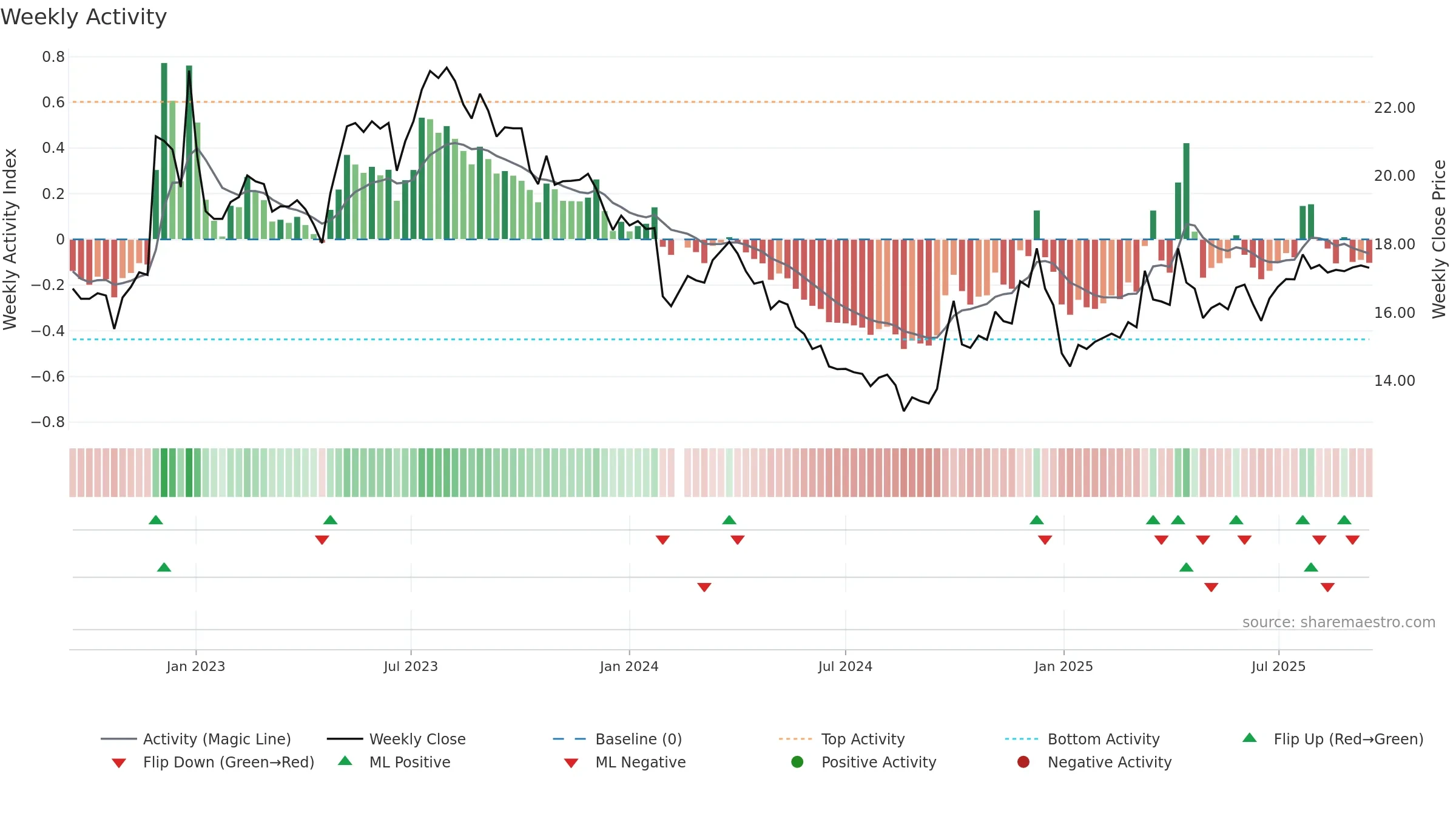Click the 22.00 price tick label
The width and height of the screenshot is (1456, 819).
(x=1395, y=108)
